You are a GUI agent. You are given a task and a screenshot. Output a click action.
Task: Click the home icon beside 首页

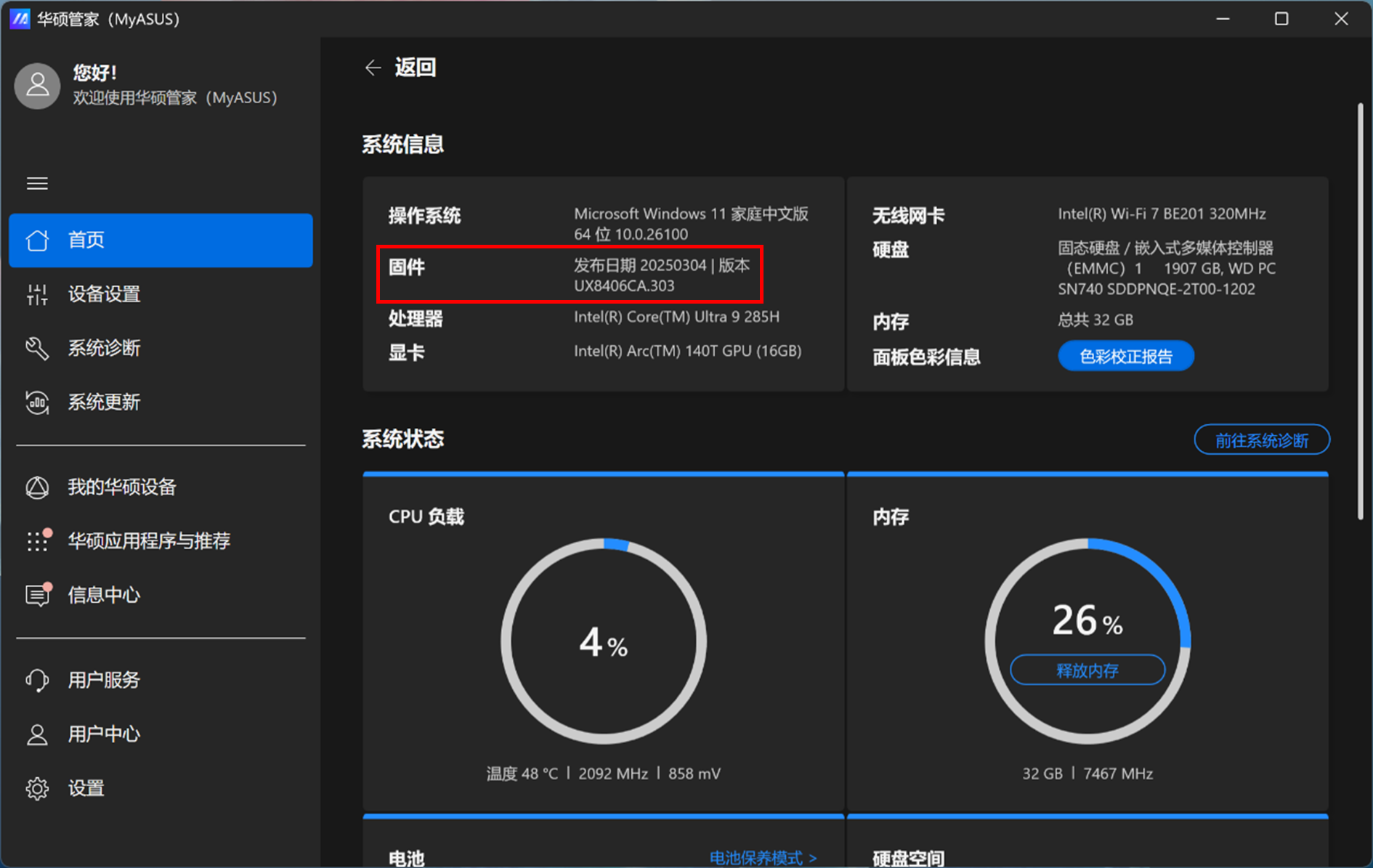37,240
